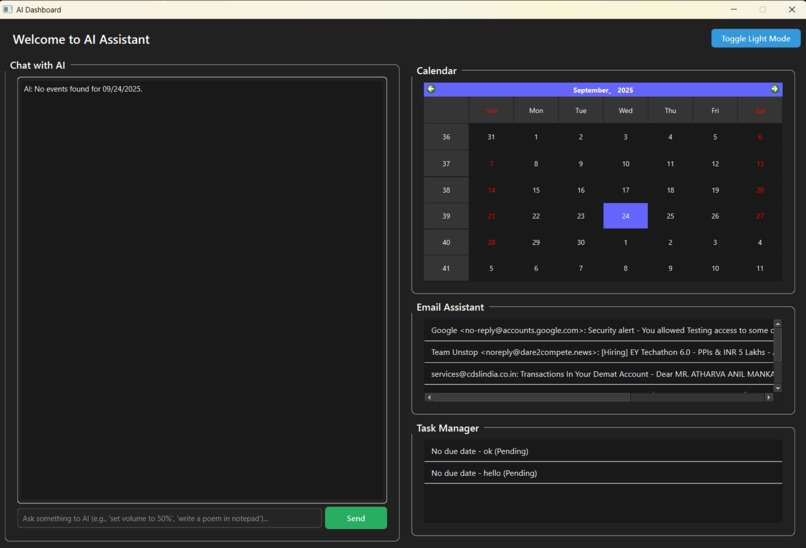Image resolution: width=806 pixels, height=548 pixels.
Task: Choose September 16 on the calendar
Action: 581,190
